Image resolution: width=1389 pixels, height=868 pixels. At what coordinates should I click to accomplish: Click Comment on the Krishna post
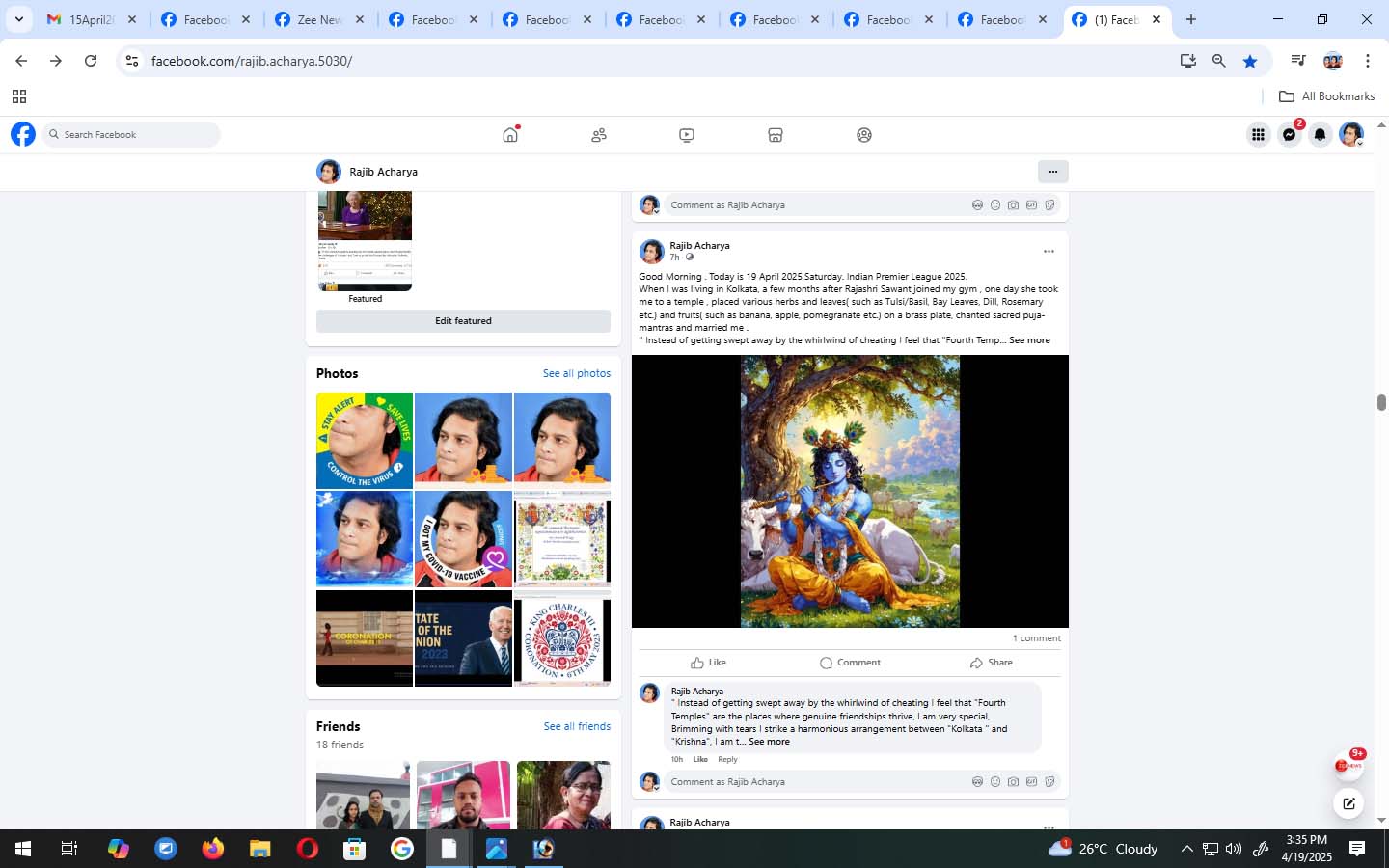coord(850,663)
